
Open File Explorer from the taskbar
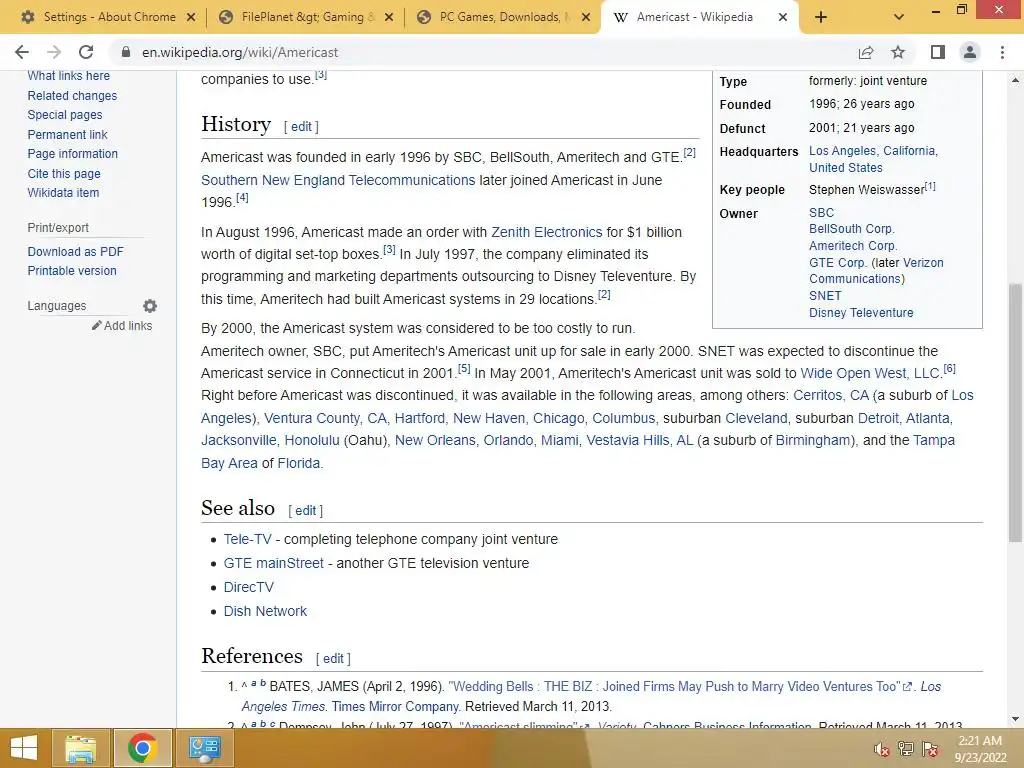click(80, 748)
